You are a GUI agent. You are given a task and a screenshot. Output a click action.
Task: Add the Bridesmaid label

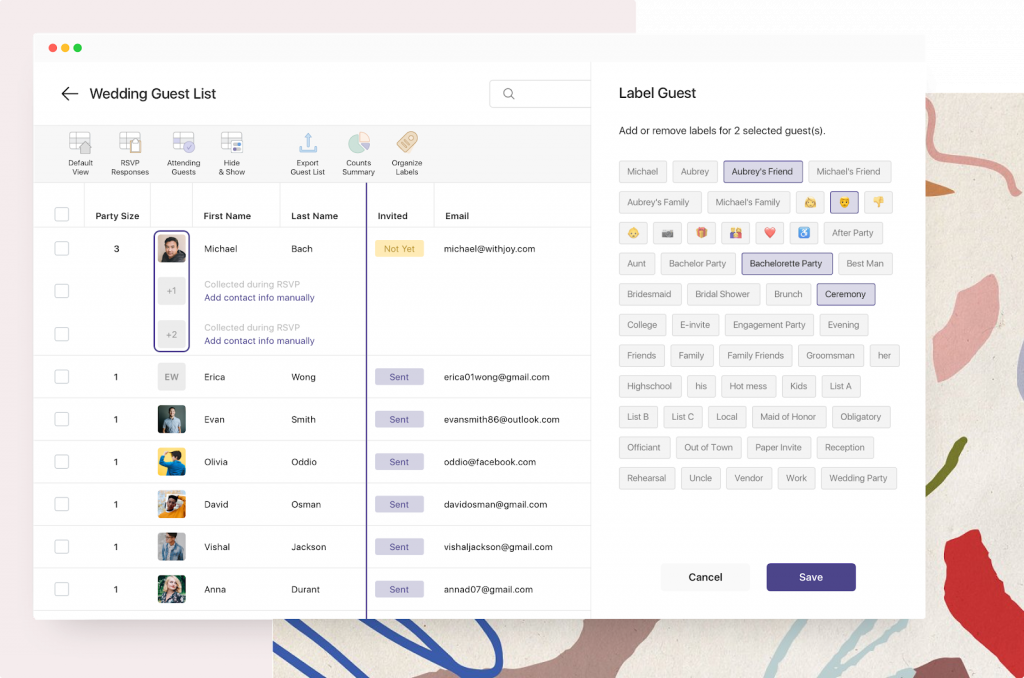(x=649, y=295)
